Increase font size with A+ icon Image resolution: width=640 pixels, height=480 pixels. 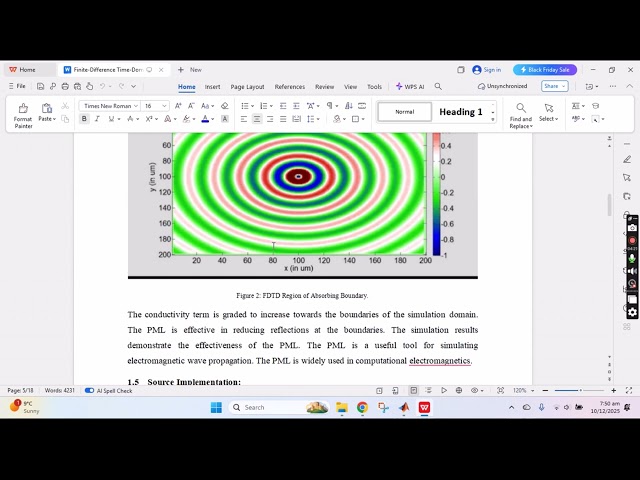pos(178,106)
